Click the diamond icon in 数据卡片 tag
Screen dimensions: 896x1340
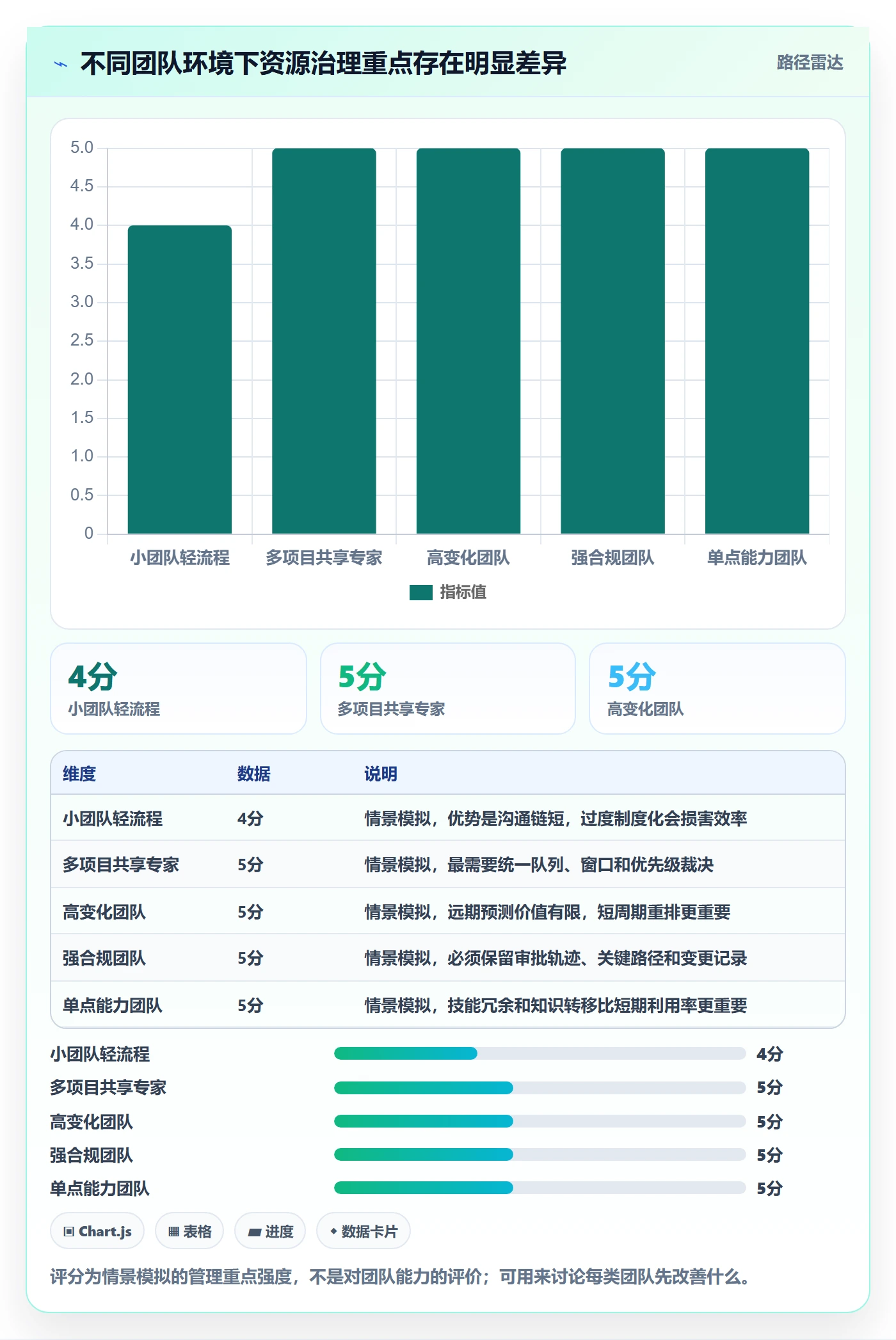pyautogui.click(x=333, y=1231)
